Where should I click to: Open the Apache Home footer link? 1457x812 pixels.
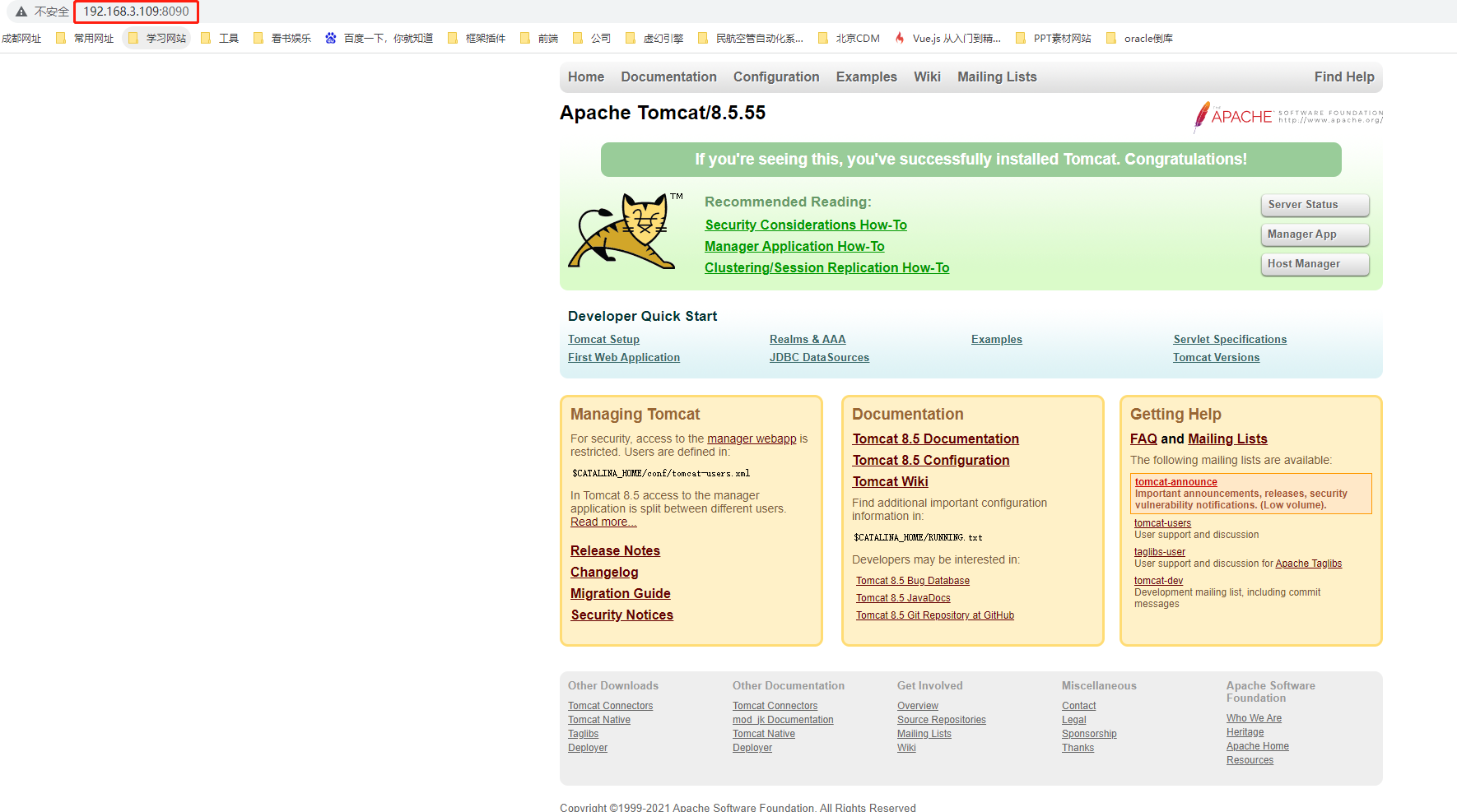coord(1257,746)
